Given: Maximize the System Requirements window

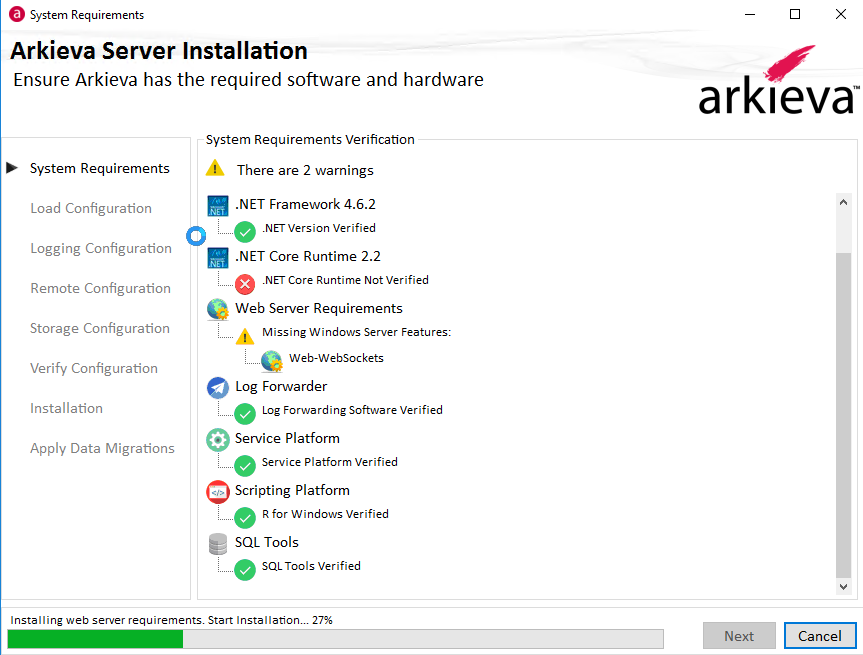Looking at the screenshot, I should (795, 14).
